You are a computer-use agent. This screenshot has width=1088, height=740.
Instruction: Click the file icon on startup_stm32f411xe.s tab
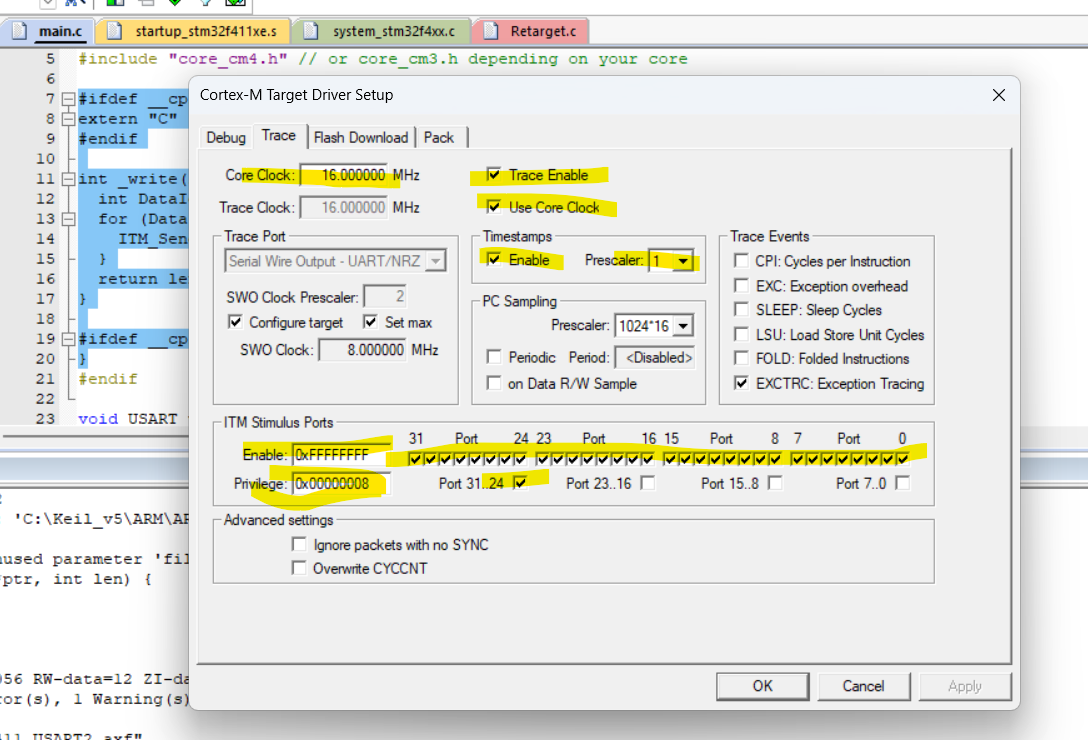(x=115, y=31)
